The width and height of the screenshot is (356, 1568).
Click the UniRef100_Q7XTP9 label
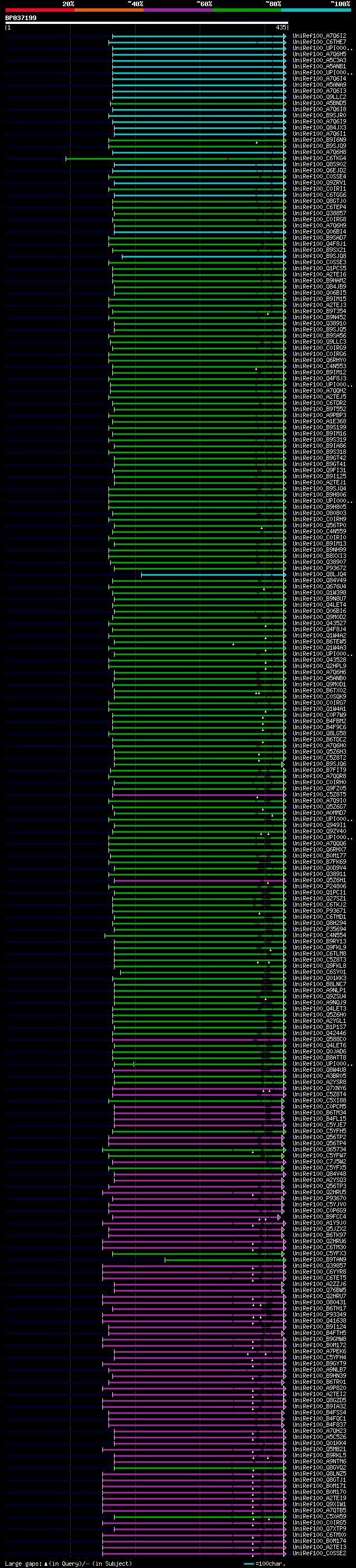click(x=319, y=1529)
